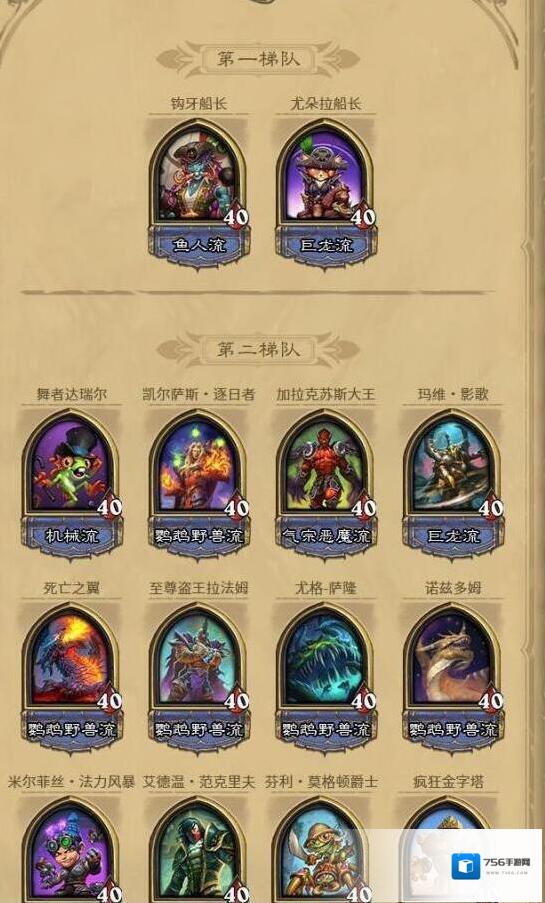This screenshot has height=903, width=545.
Task: Select the 尤朵拉船长 hero portrait
Action: coord(326,176)
